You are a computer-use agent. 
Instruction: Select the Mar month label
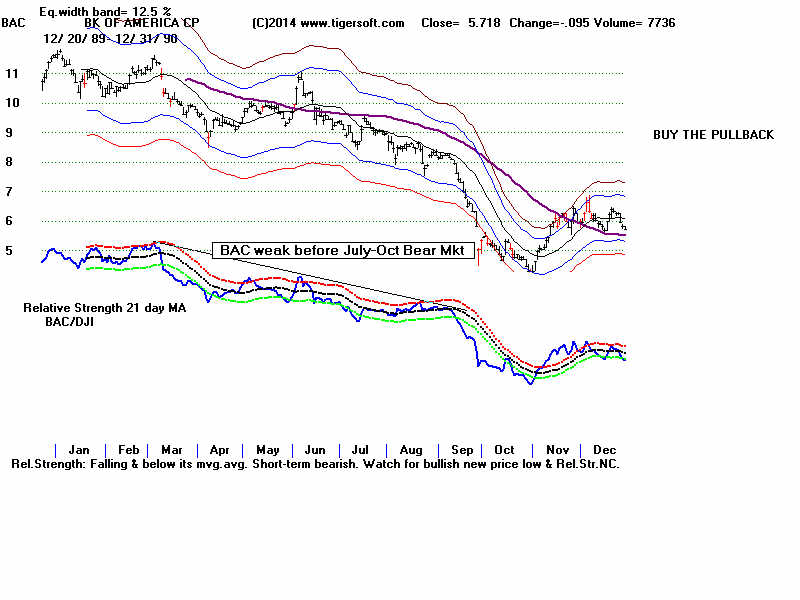(172, 450)
